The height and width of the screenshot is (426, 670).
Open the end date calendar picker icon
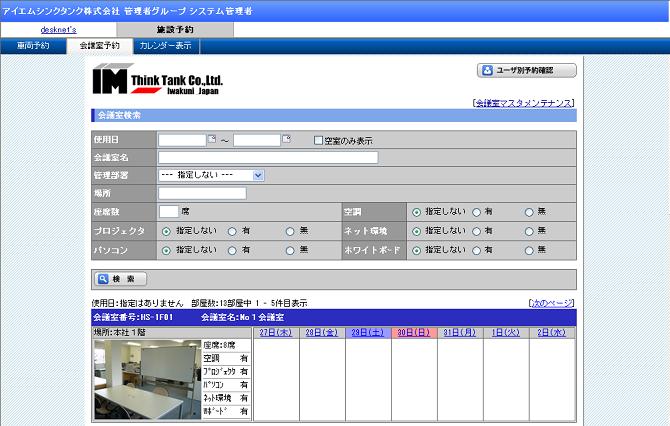(x=286, y=139)
